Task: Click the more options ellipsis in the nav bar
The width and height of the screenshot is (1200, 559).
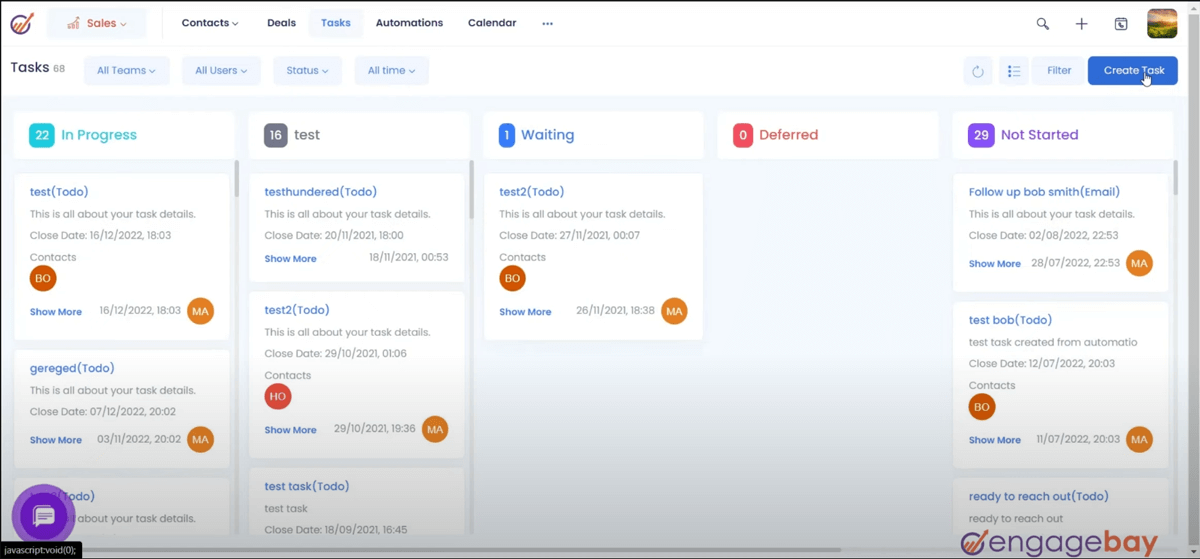Action: pyautogui.click(x=547, y=23)
